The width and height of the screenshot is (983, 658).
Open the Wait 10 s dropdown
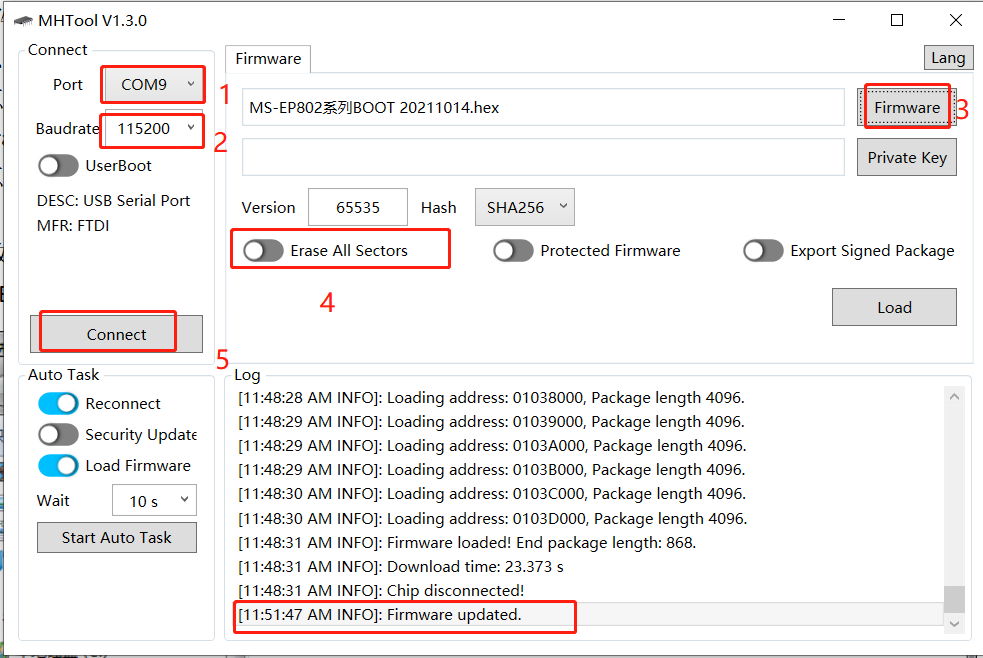154,501
